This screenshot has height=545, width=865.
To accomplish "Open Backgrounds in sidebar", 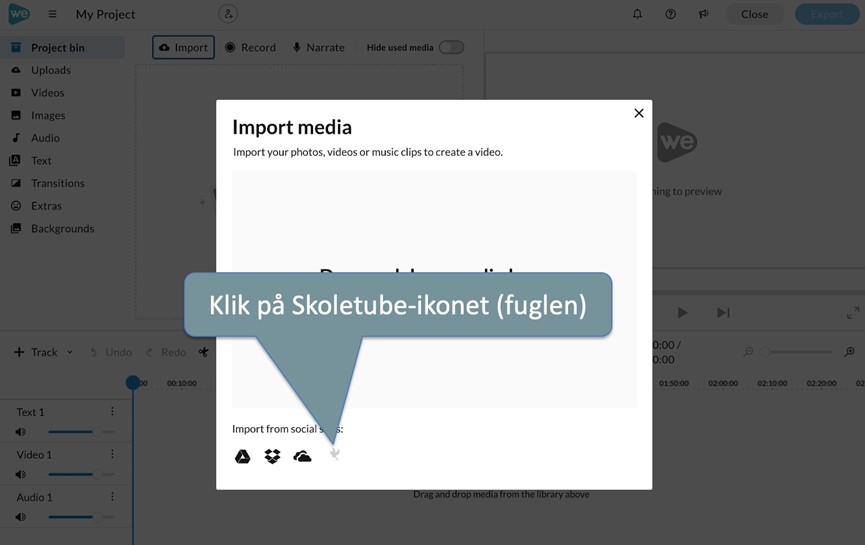I will pyautogui.click(x=62, y=228).
